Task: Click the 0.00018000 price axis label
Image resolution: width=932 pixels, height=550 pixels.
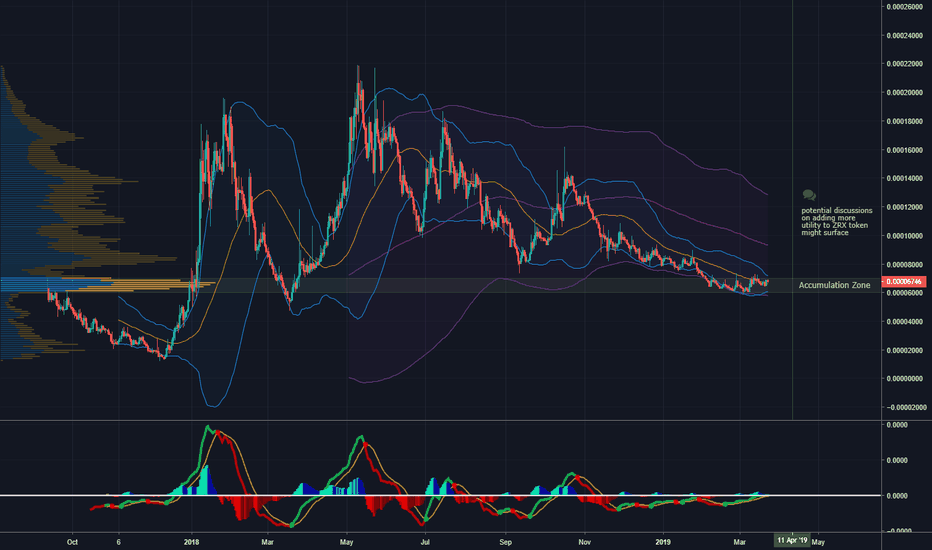Action: [905, 121]
